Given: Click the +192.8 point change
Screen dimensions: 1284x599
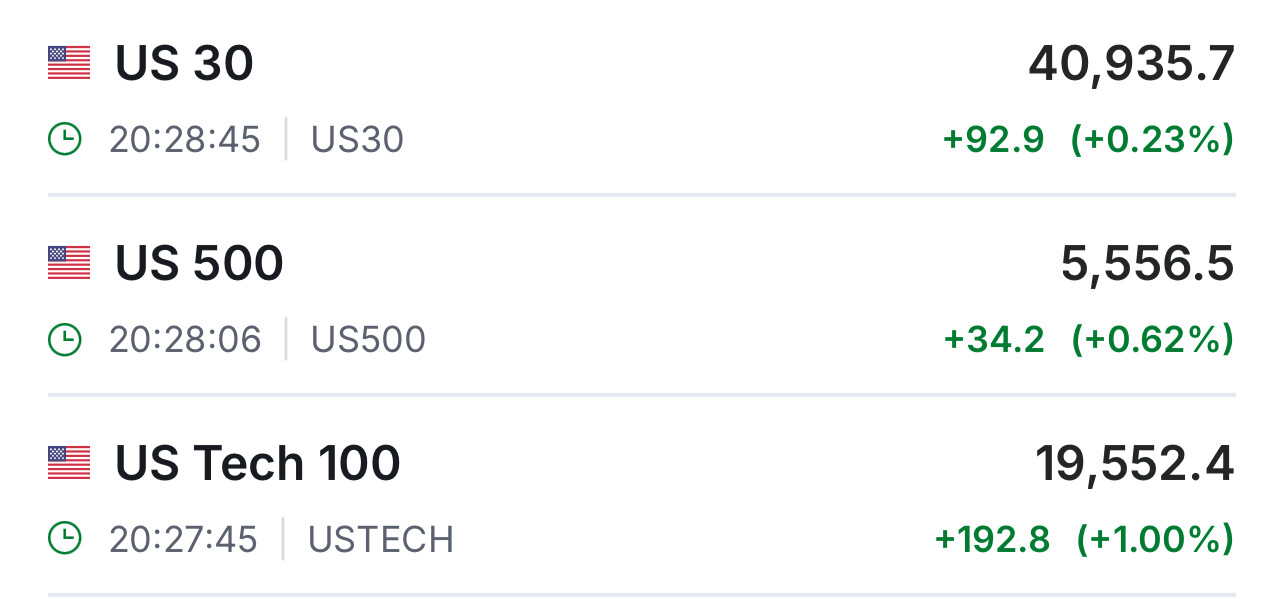Looking at the screenshot, I should 992,540.
